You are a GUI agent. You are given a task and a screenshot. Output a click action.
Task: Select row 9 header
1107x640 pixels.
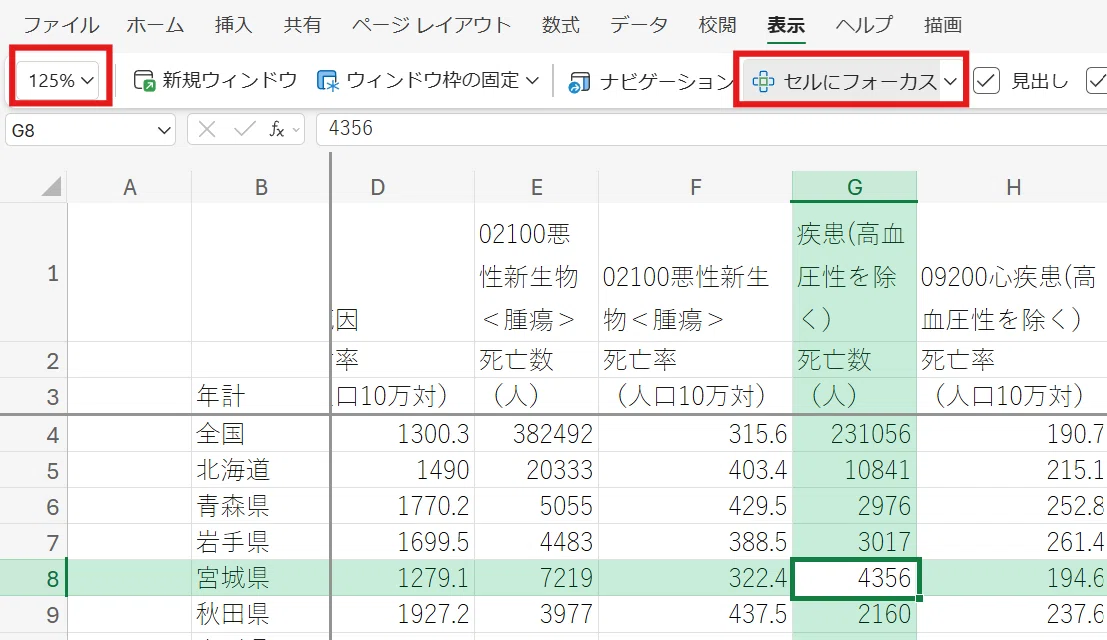click(x=33, y=614)
